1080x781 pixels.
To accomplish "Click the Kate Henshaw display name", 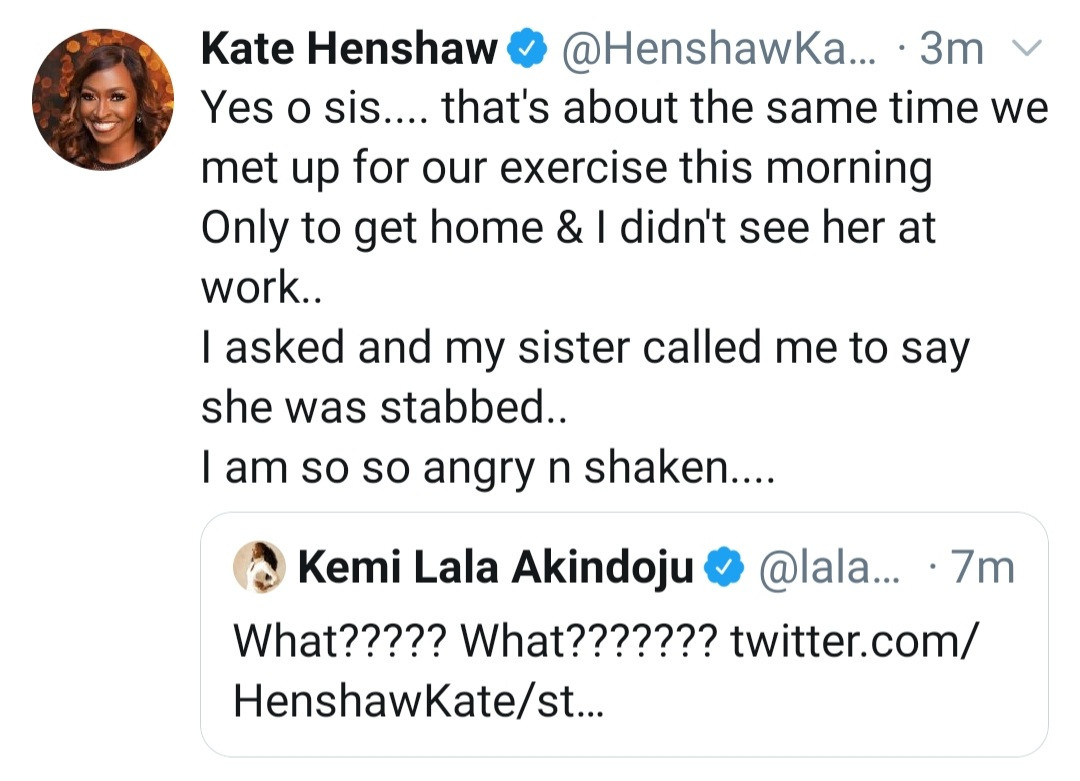I will [x=349, y=50].
